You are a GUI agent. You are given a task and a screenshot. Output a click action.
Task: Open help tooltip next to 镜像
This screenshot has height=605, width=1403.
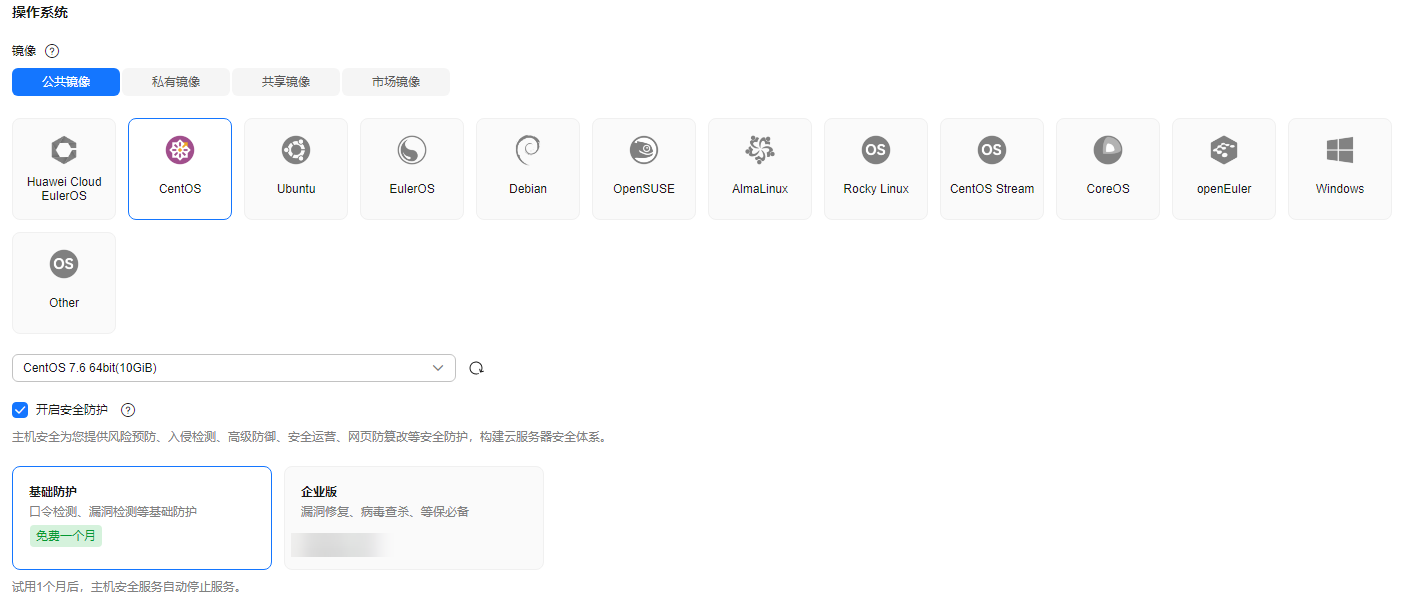pos(52,51)
